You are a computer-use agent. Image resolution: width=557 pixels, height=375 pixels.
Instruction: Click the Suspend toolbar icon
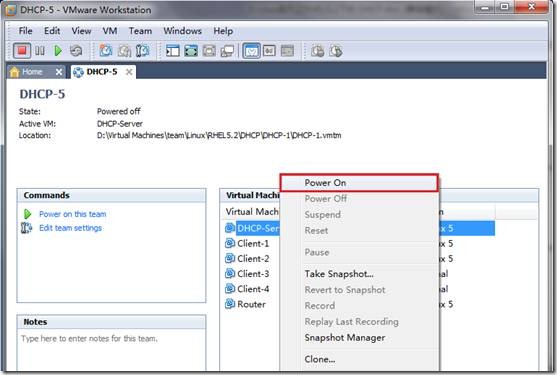tap(39, 51)
